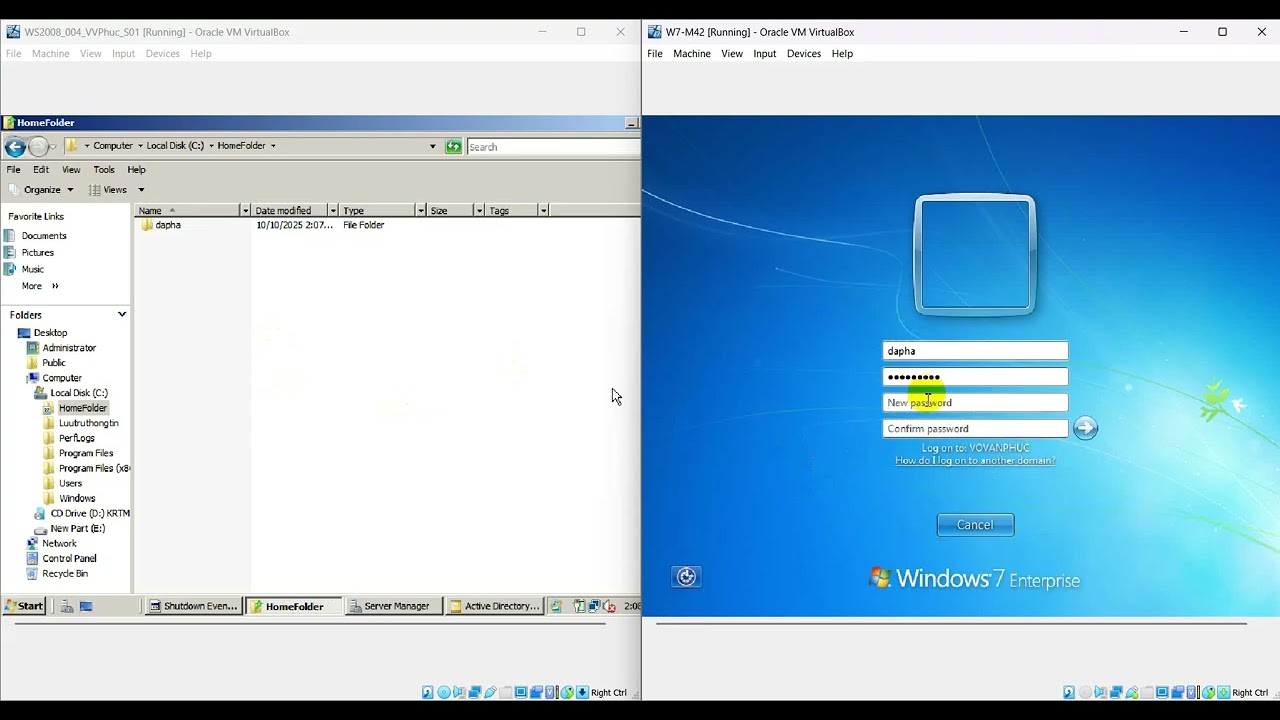Open the Start menu in WS2008
The height and width of the screenshot is (720, 1280).
tap(24, 606)
